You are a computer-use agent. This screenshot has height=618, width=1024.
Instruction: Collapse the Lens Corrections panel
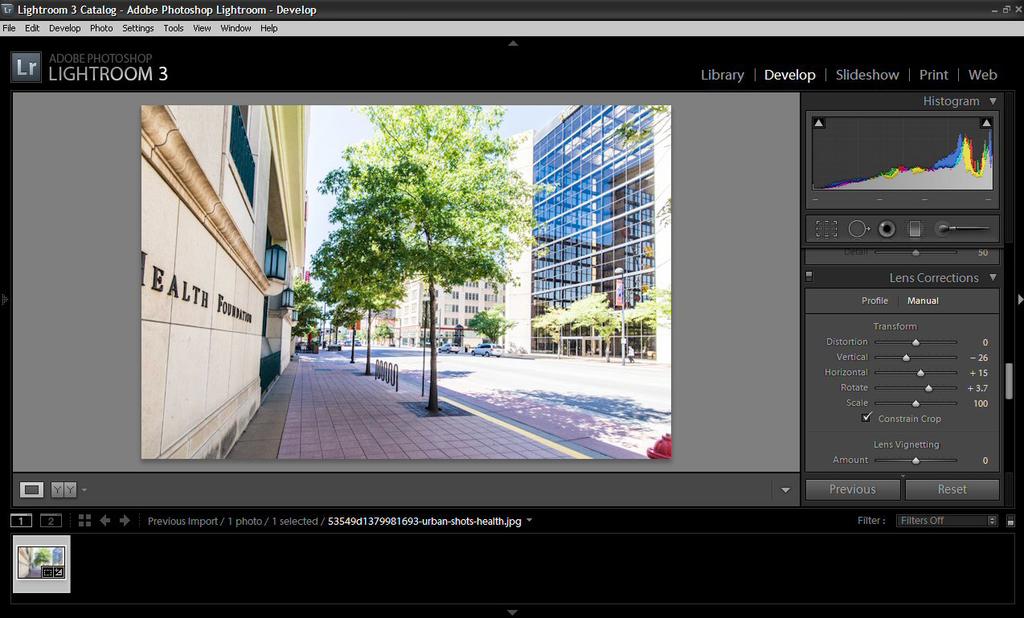click(992, 278)
